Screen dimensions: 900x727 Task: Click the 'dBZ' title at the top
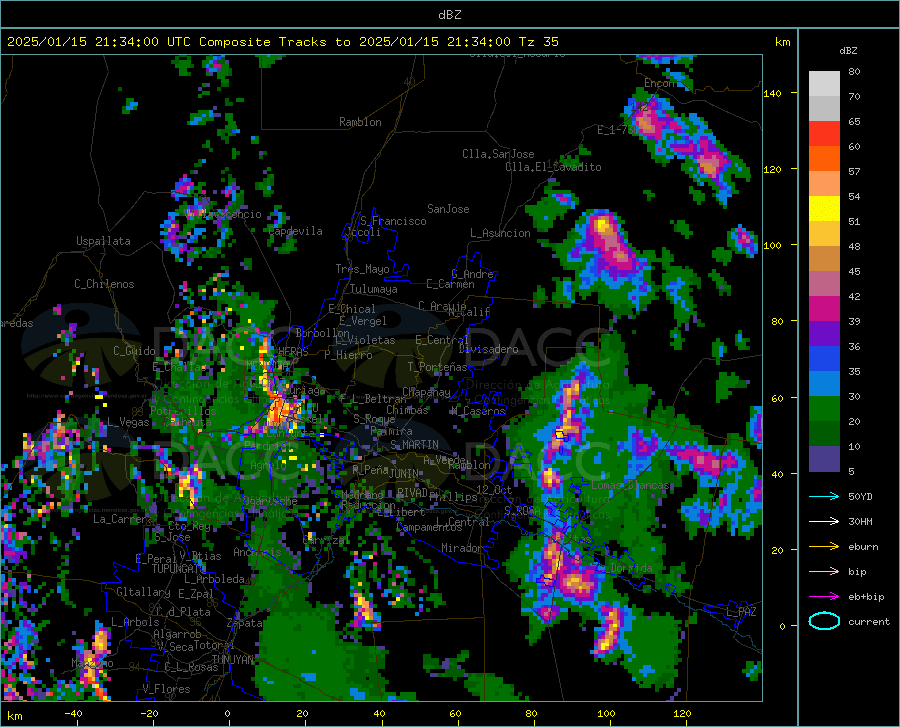(x=449, y=15)
